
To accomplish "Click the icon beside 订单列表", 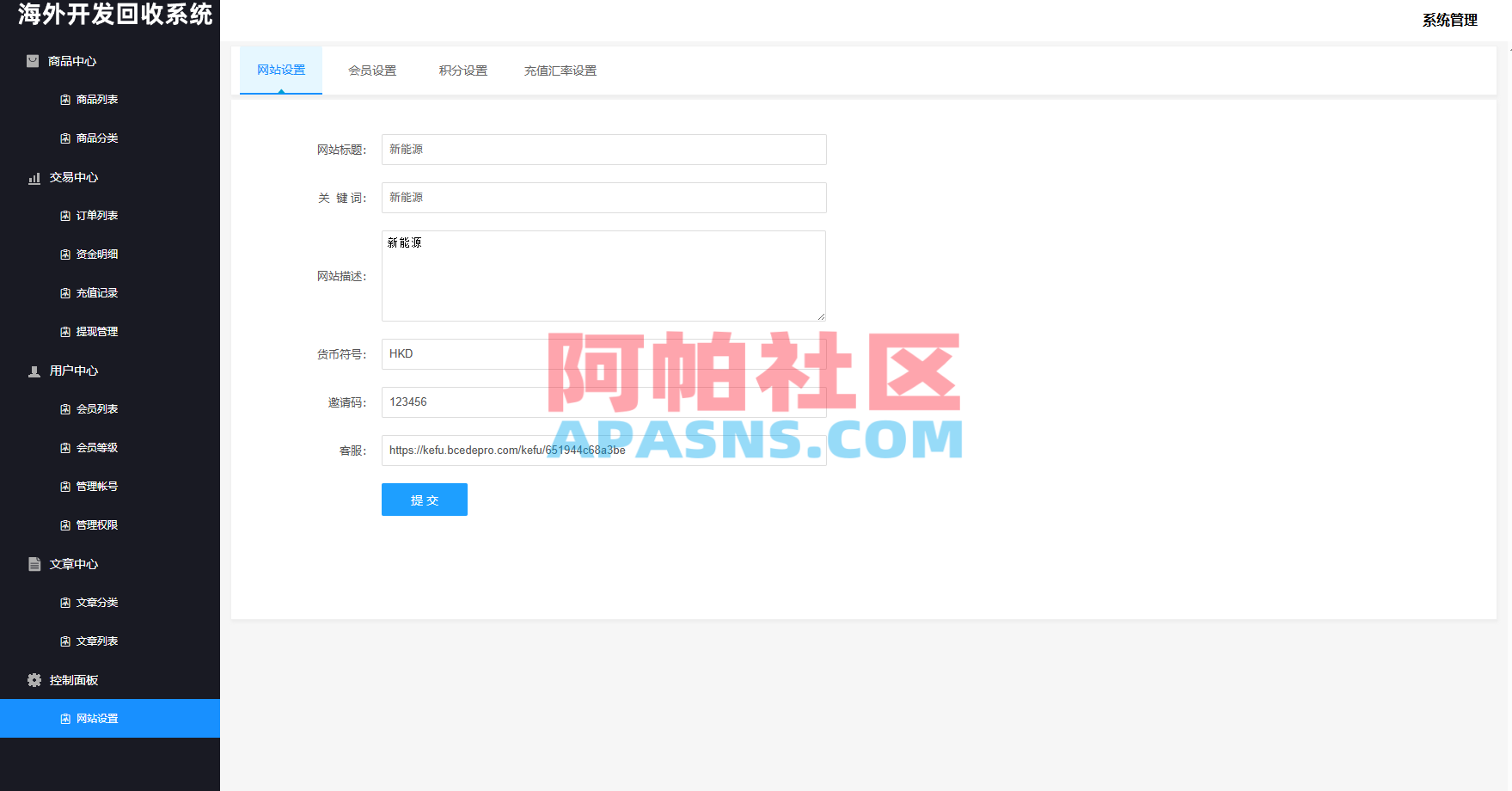I will tap(65, 216).
